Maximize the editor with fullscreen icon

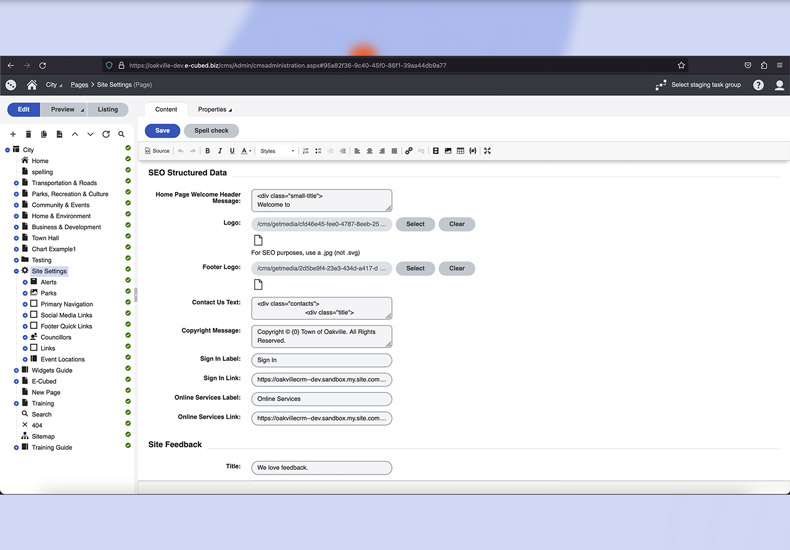tap(487, 151)
